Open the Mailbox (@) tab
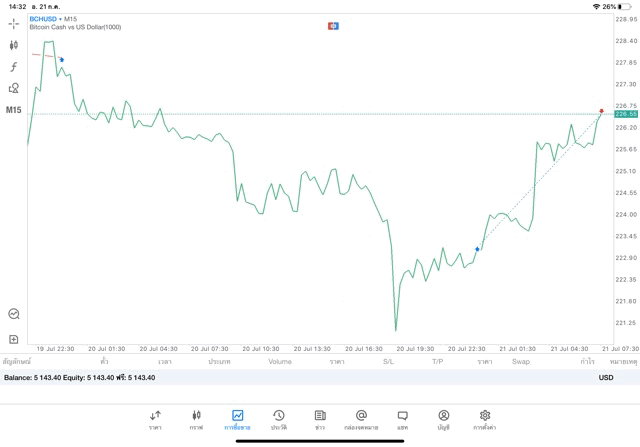Image resolution: width=640 pixels, height=447 pixels. pos(361,418)
